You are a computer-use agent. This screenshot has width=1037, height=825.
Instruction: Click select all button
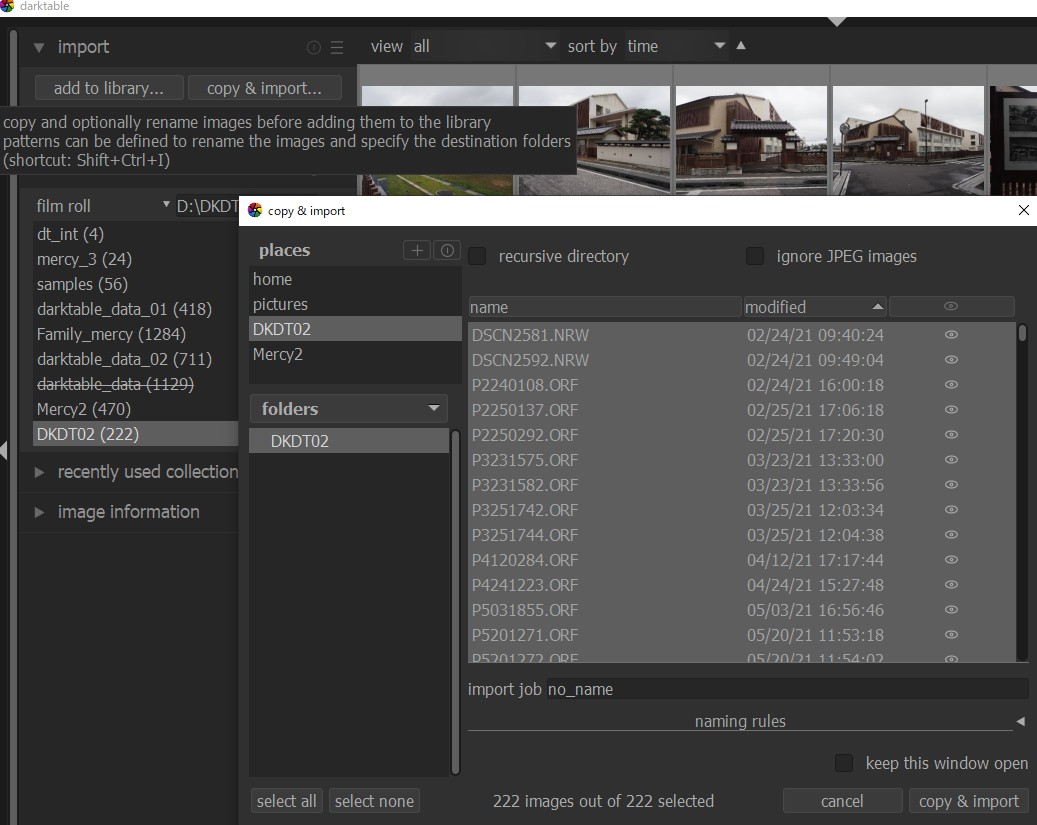(286, 801)
